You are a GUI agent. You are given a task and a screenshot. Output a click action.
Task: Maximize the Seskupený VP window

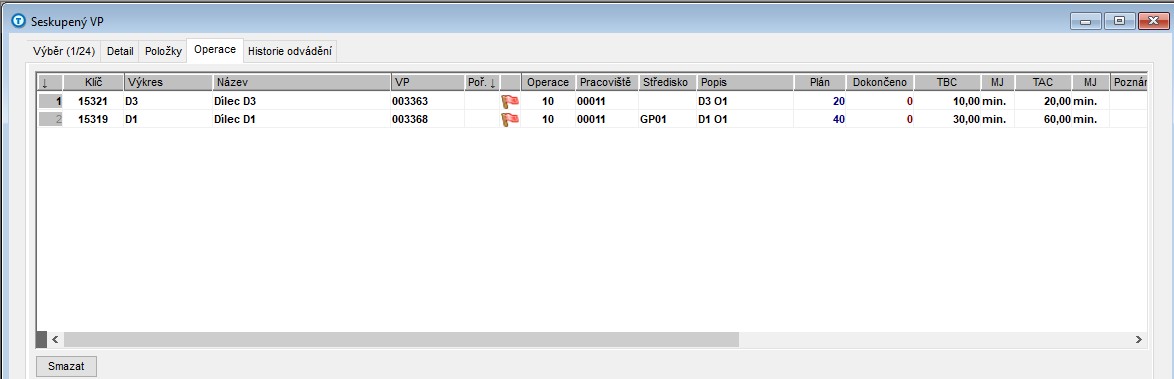click(x=1120, y=22)
